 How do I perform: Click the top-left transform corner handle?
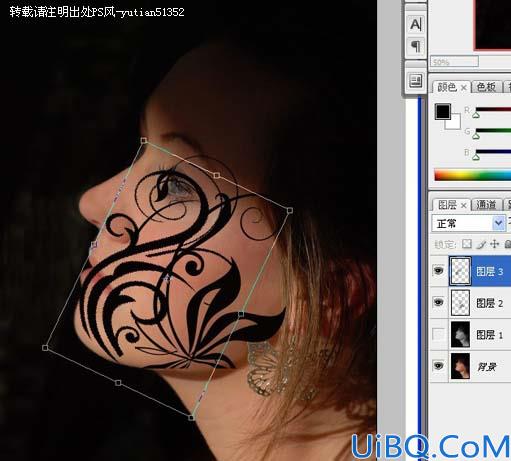(x=144, y=140)
